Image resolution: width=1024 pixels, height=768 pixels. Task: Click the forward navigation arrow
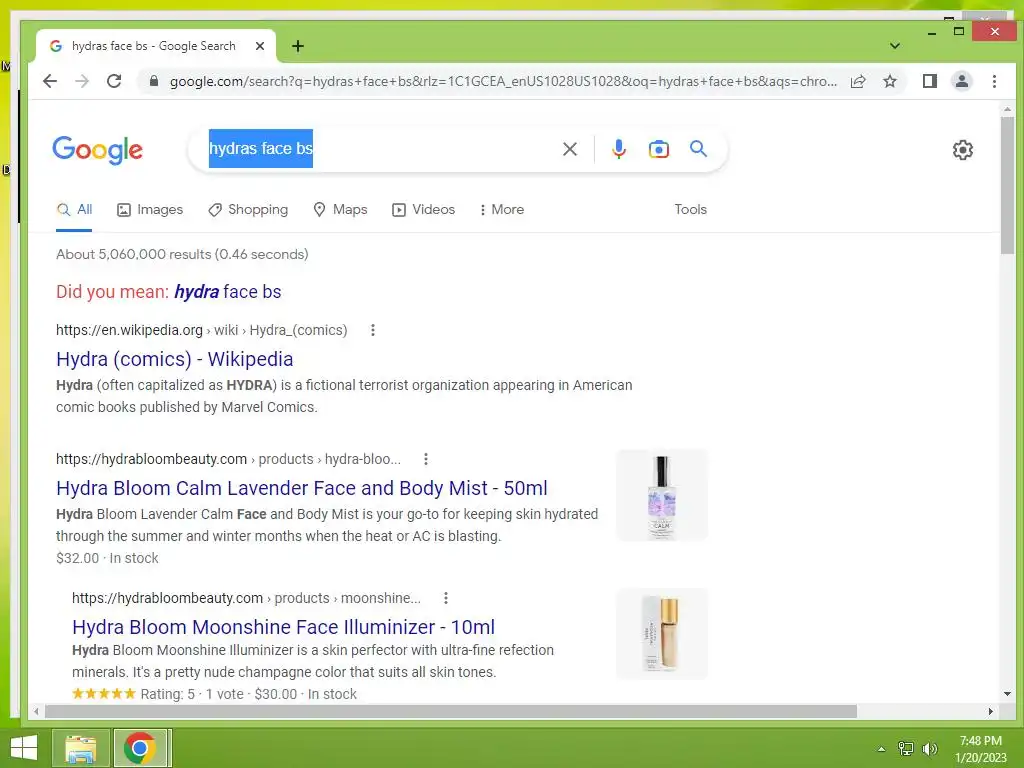(82, 81)
